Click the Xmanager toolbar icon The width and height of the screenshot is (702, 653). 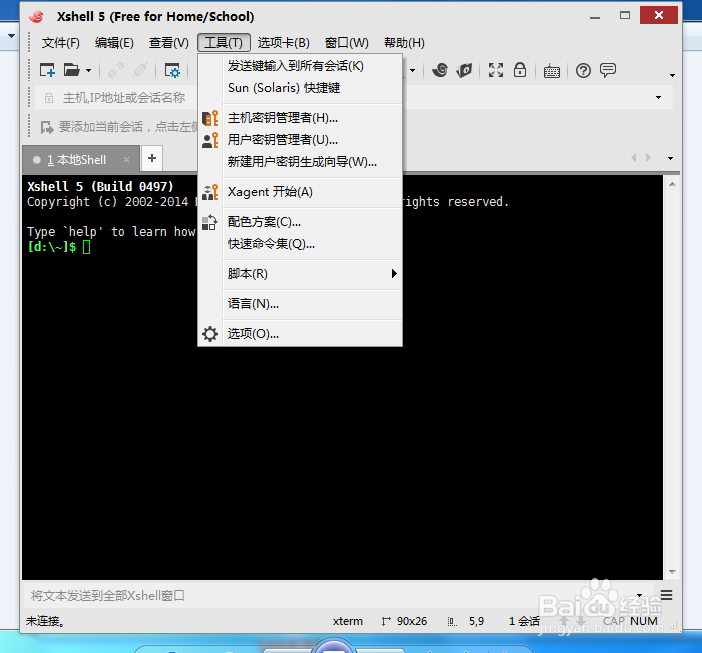click(x=464, y=70)
